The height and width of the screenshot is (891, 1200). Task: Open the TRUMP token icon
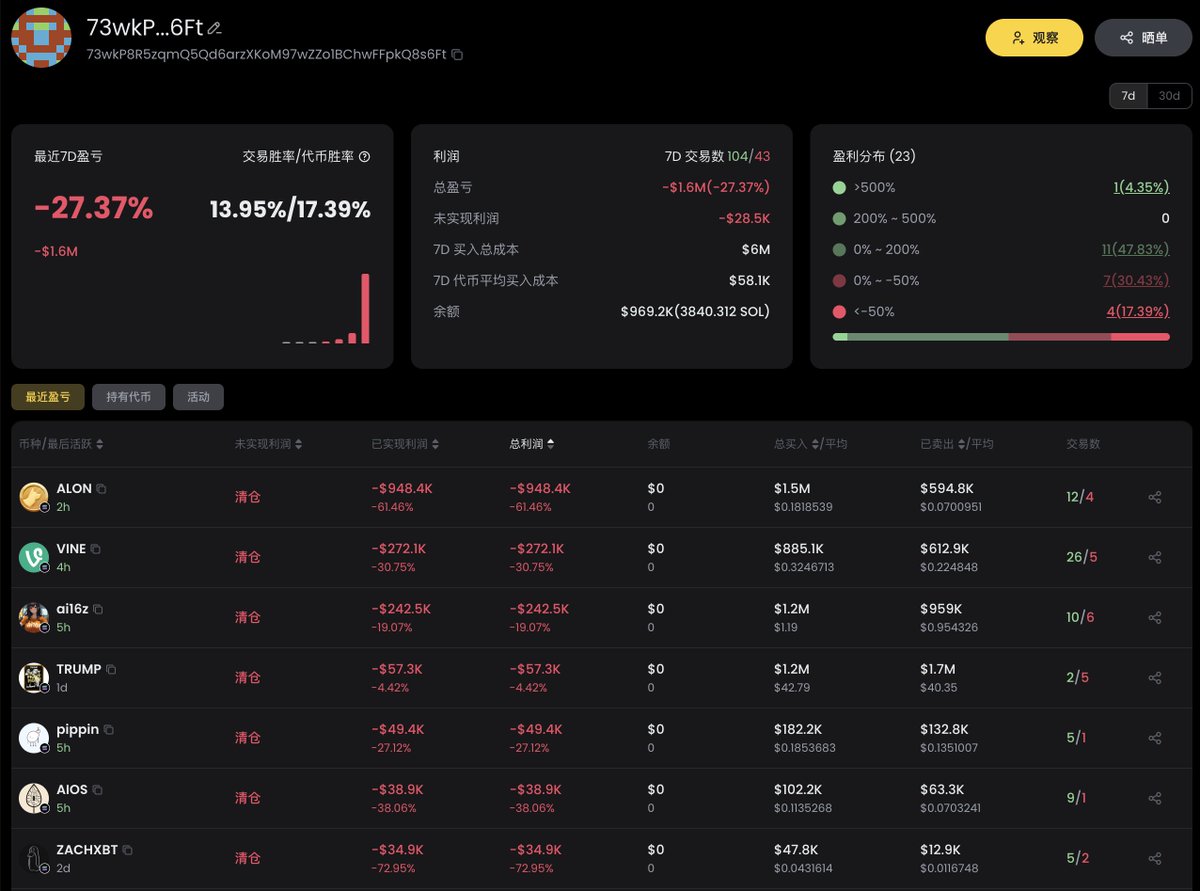(x=34, y=677)
